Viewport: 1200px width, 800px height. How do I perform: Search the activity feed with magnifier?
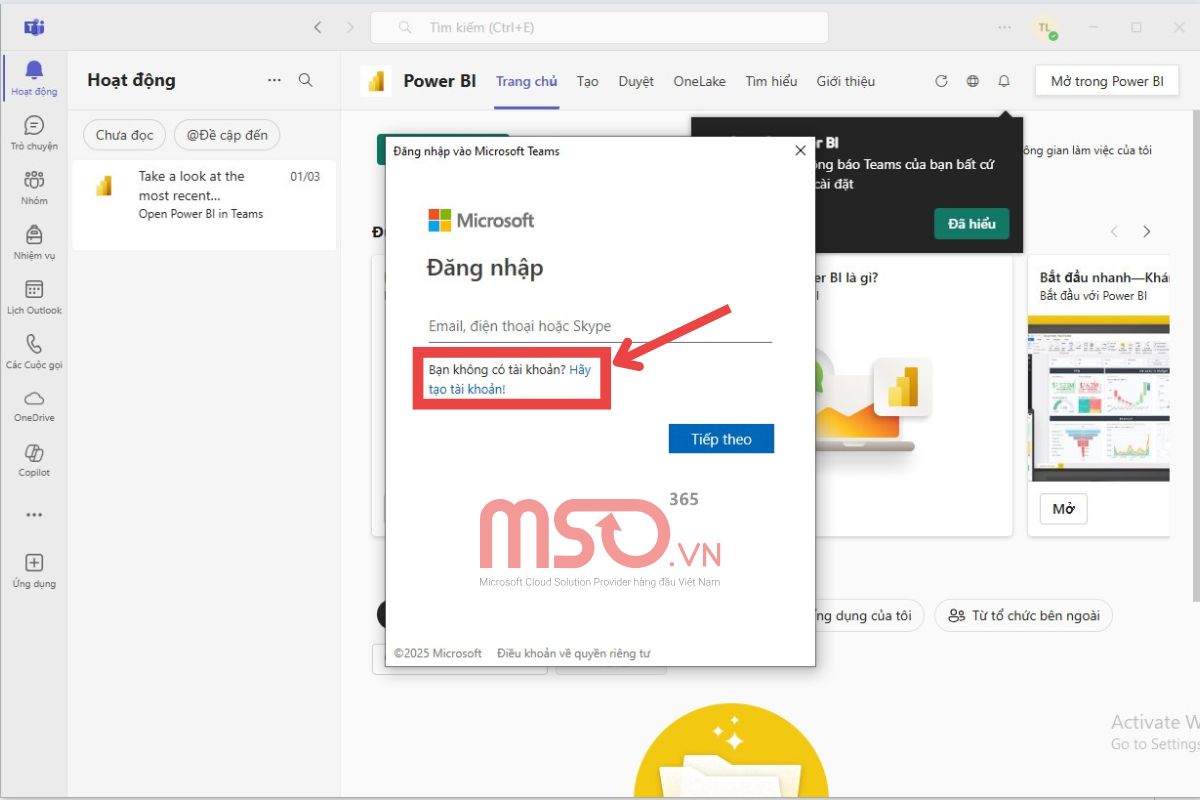(306, 80)
